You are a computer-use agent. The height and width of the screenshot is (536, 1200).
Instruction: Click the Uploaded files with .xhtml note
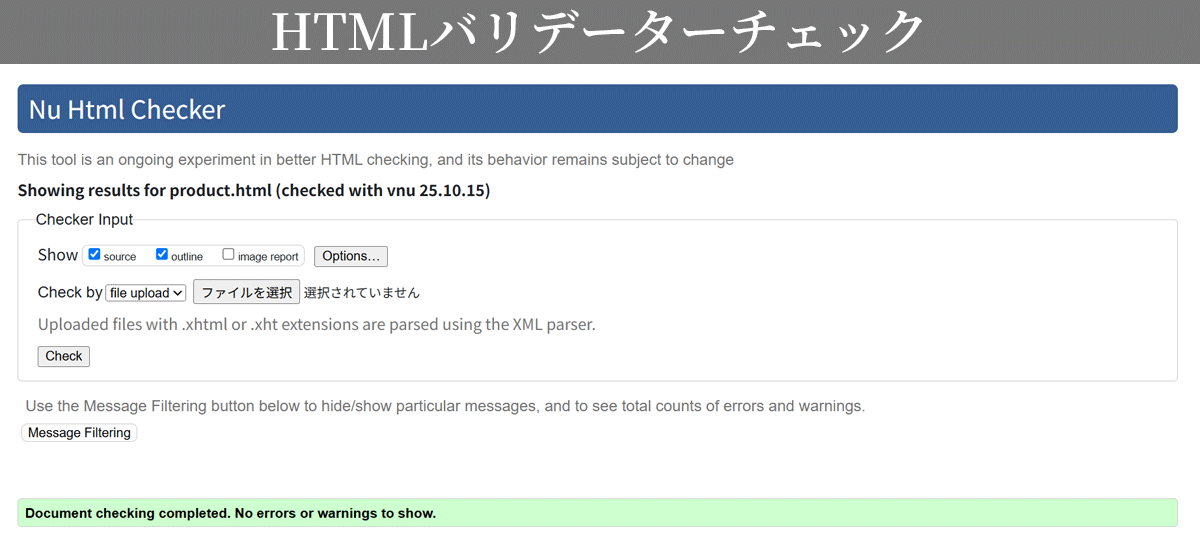pos(317,324)
